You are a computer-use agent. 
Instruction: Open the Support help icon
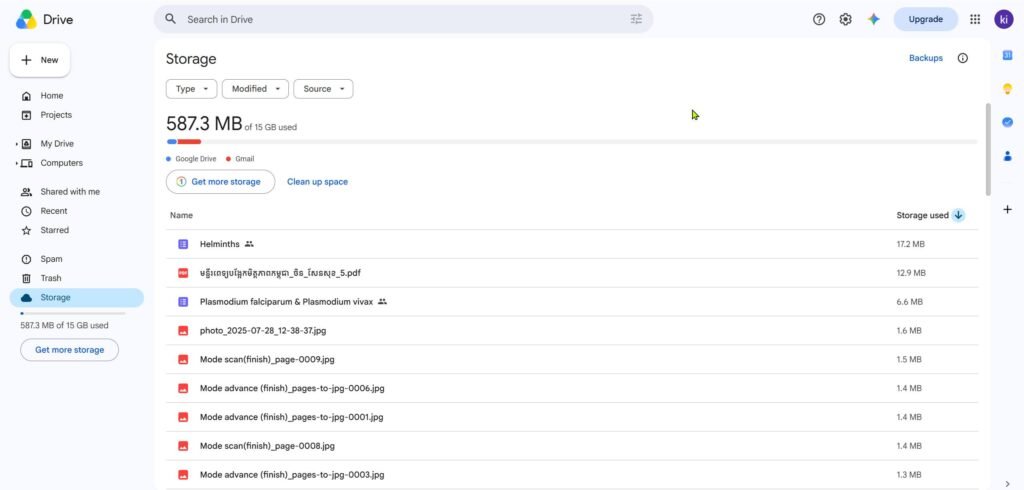point(819,19)
